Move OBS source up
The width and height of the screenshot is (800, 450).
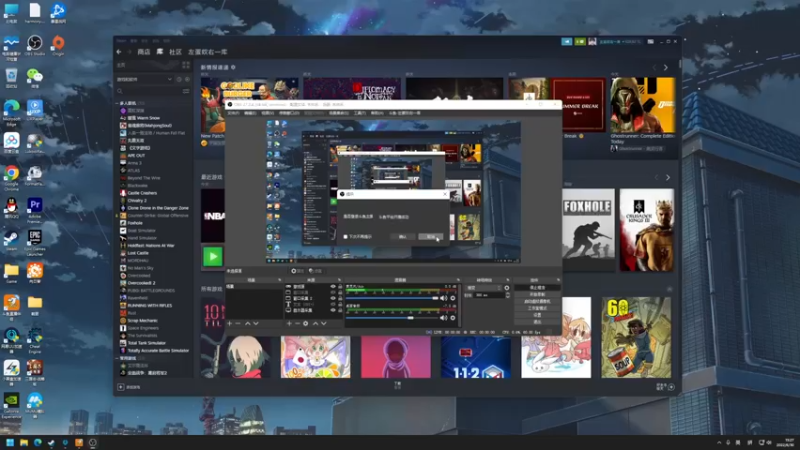pyautogui.click(x=315, y=323)
